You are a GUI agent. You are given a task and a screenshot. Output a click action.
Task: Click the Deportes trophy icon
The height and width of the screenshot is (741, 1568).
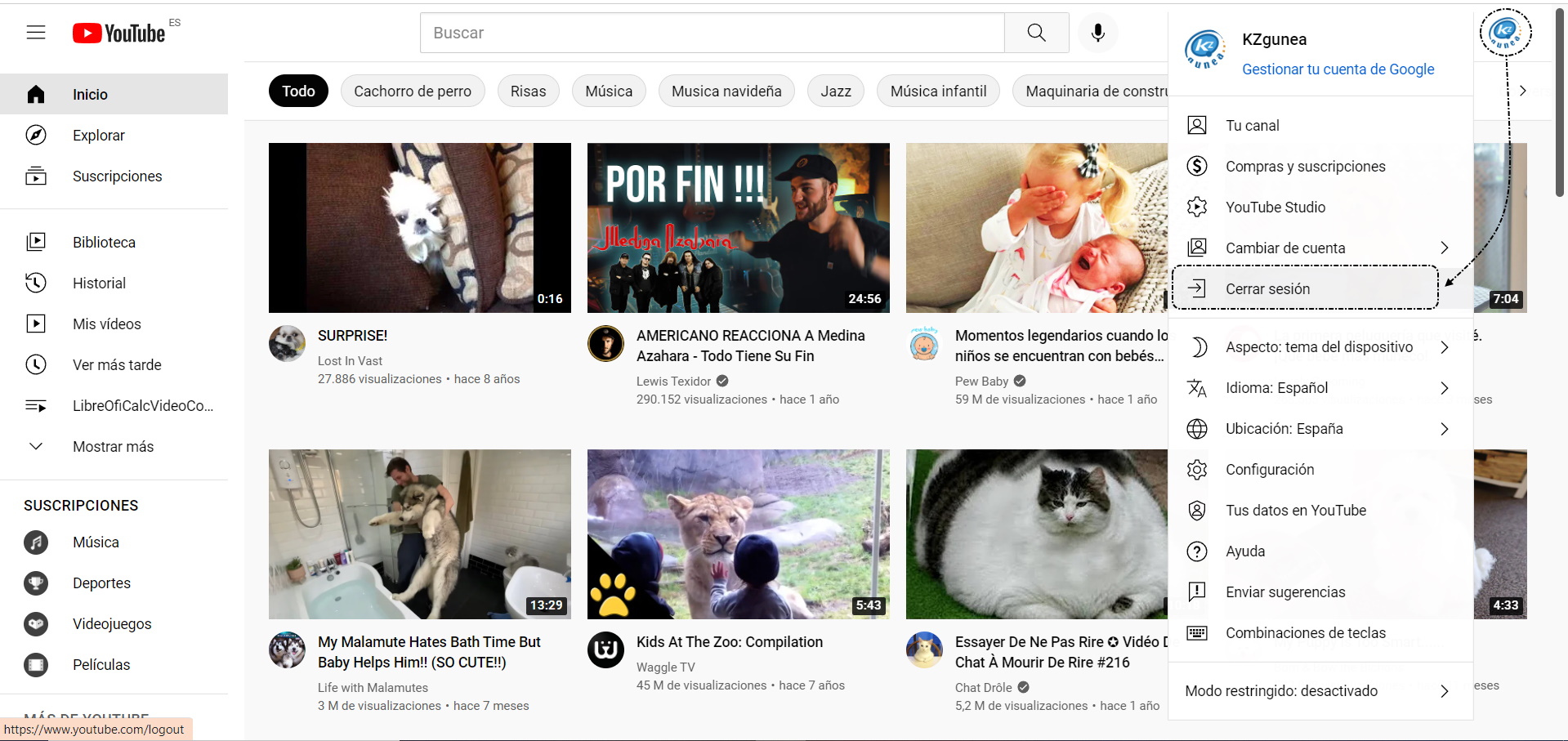pyautogui.click(x=36, y=583)
